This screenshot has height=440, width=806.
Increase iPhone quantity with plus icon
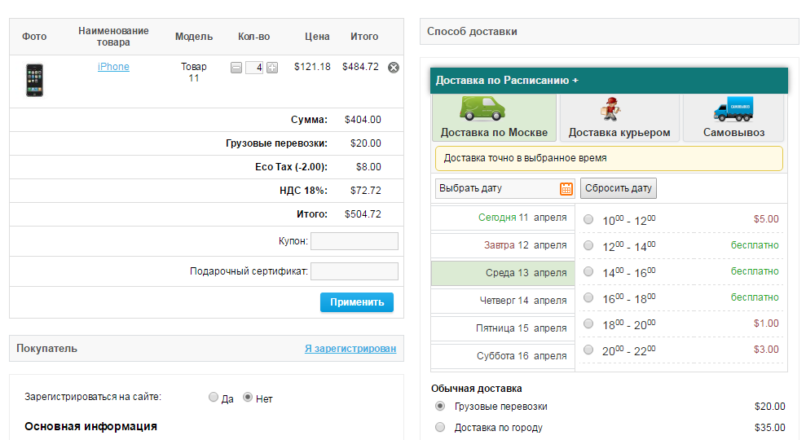pyautogui.click(x=272, y=67)
